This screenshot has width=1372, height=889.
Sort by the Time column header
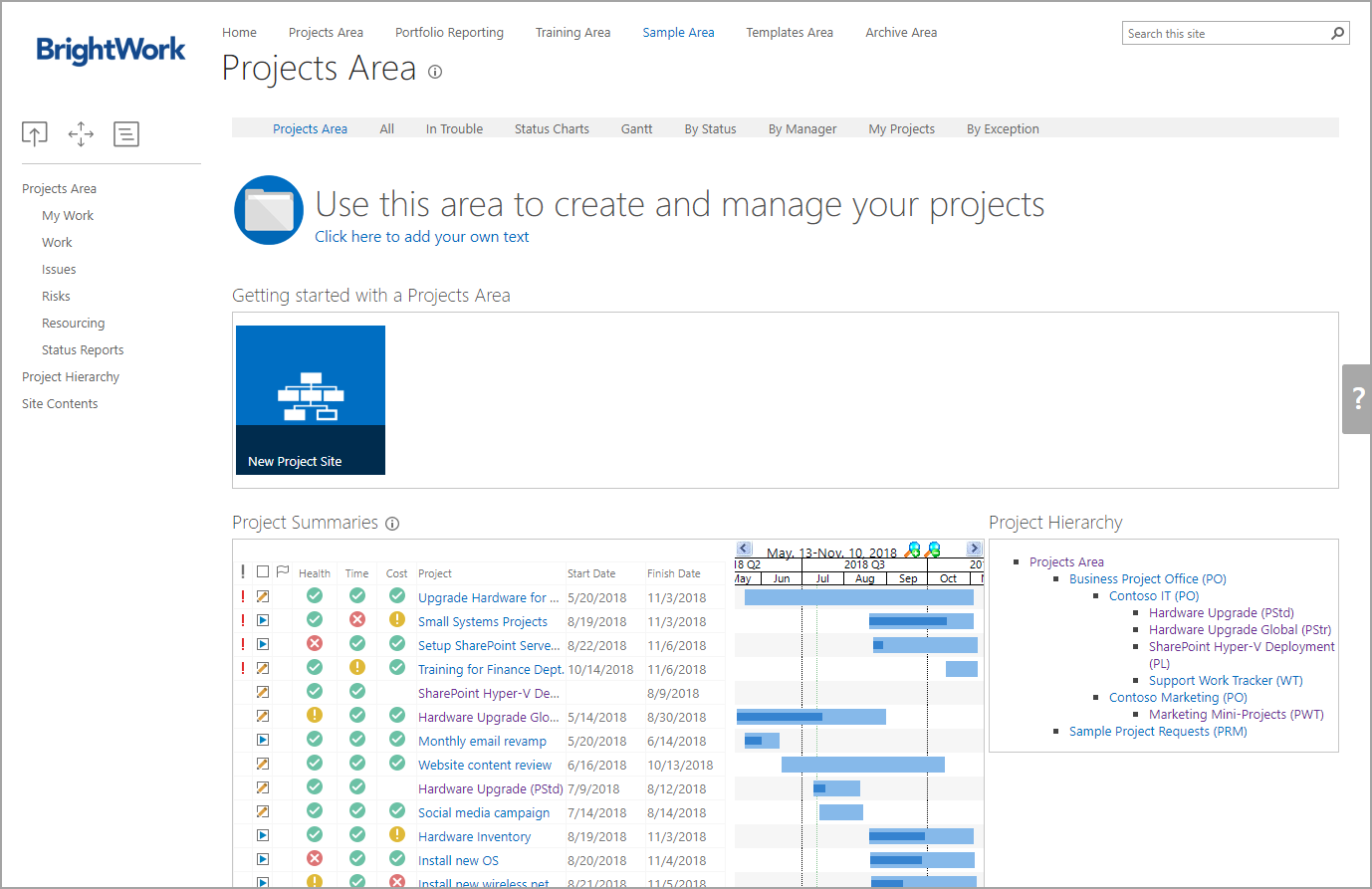click(357, 573)
